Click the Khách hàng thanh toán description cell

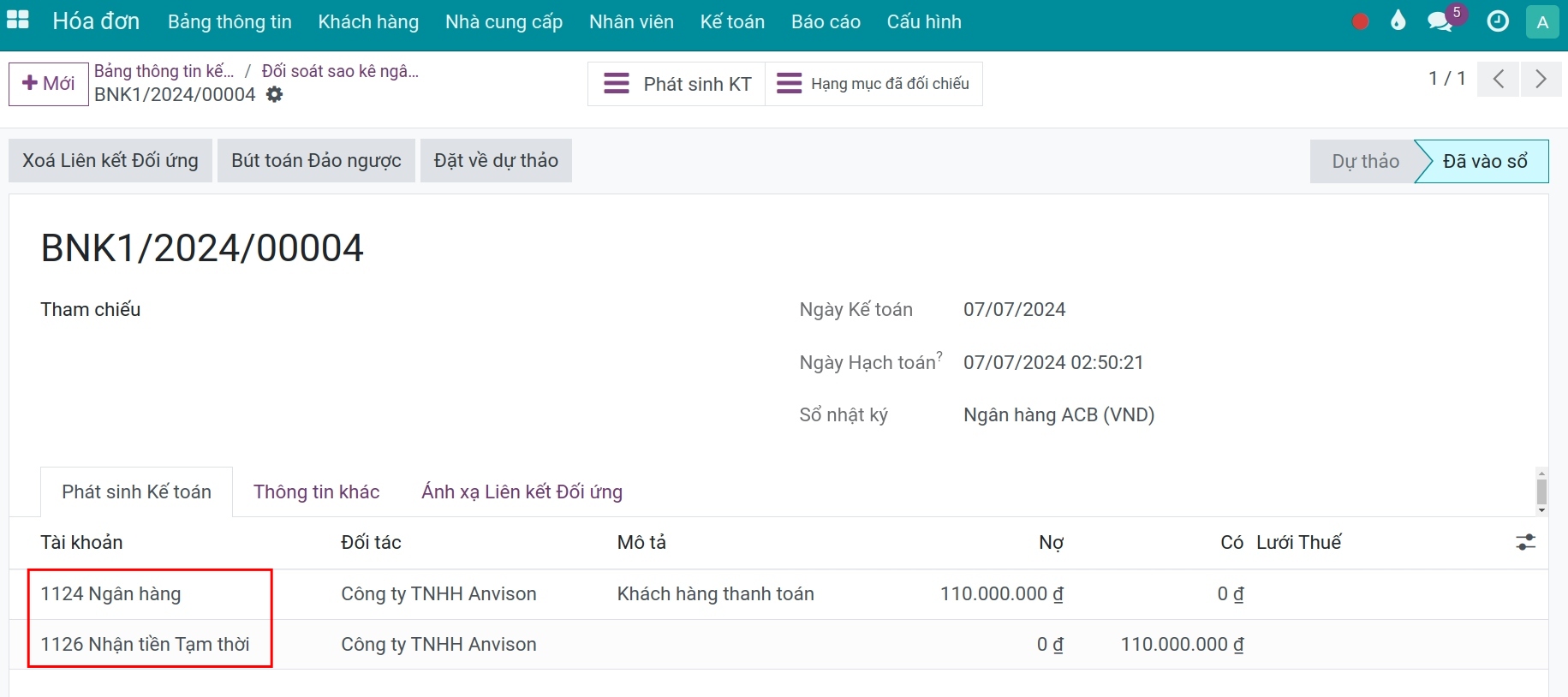pos(715,594)
